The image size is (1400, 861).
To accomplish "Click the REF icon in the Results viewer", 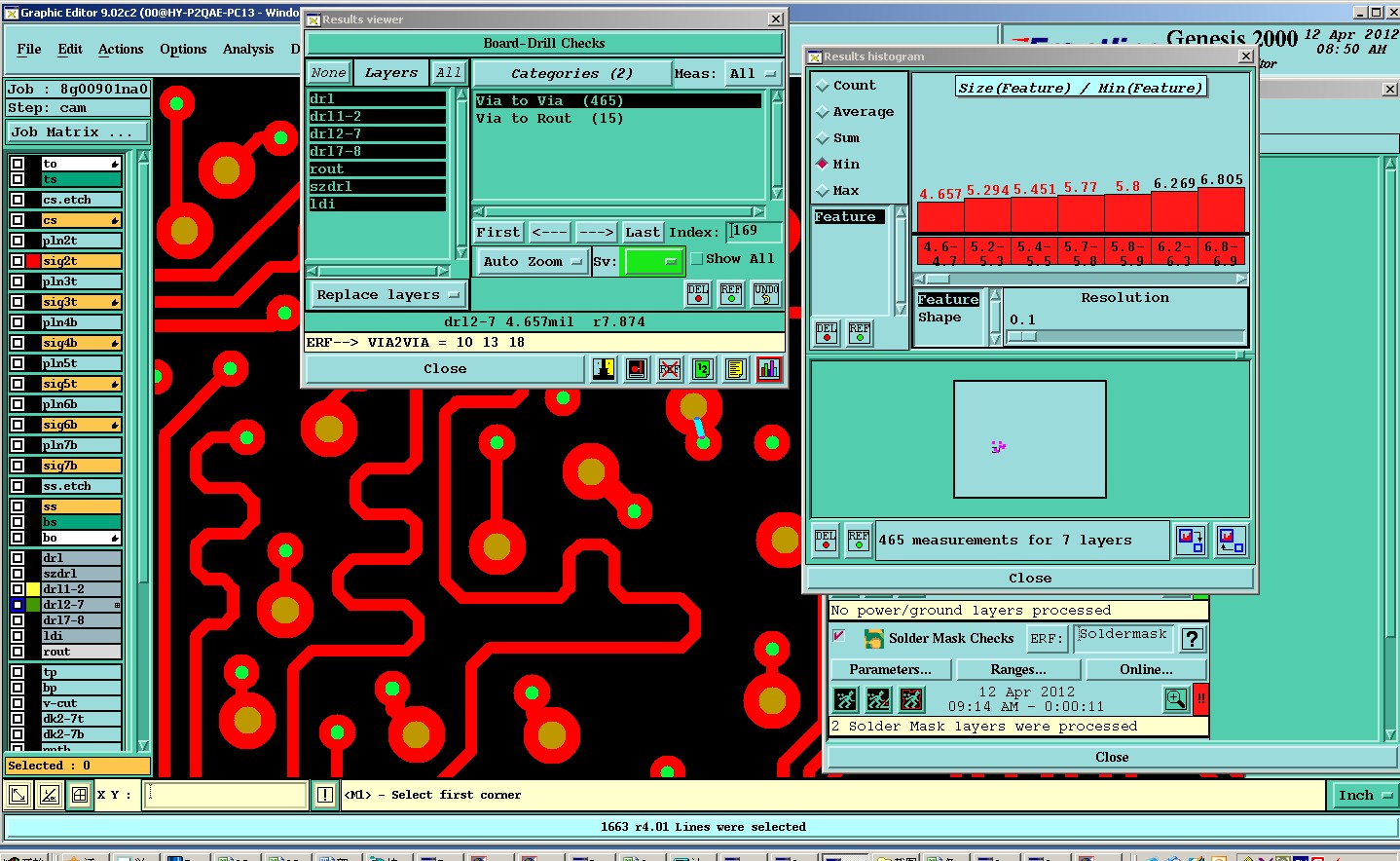I will coord(731,294).
